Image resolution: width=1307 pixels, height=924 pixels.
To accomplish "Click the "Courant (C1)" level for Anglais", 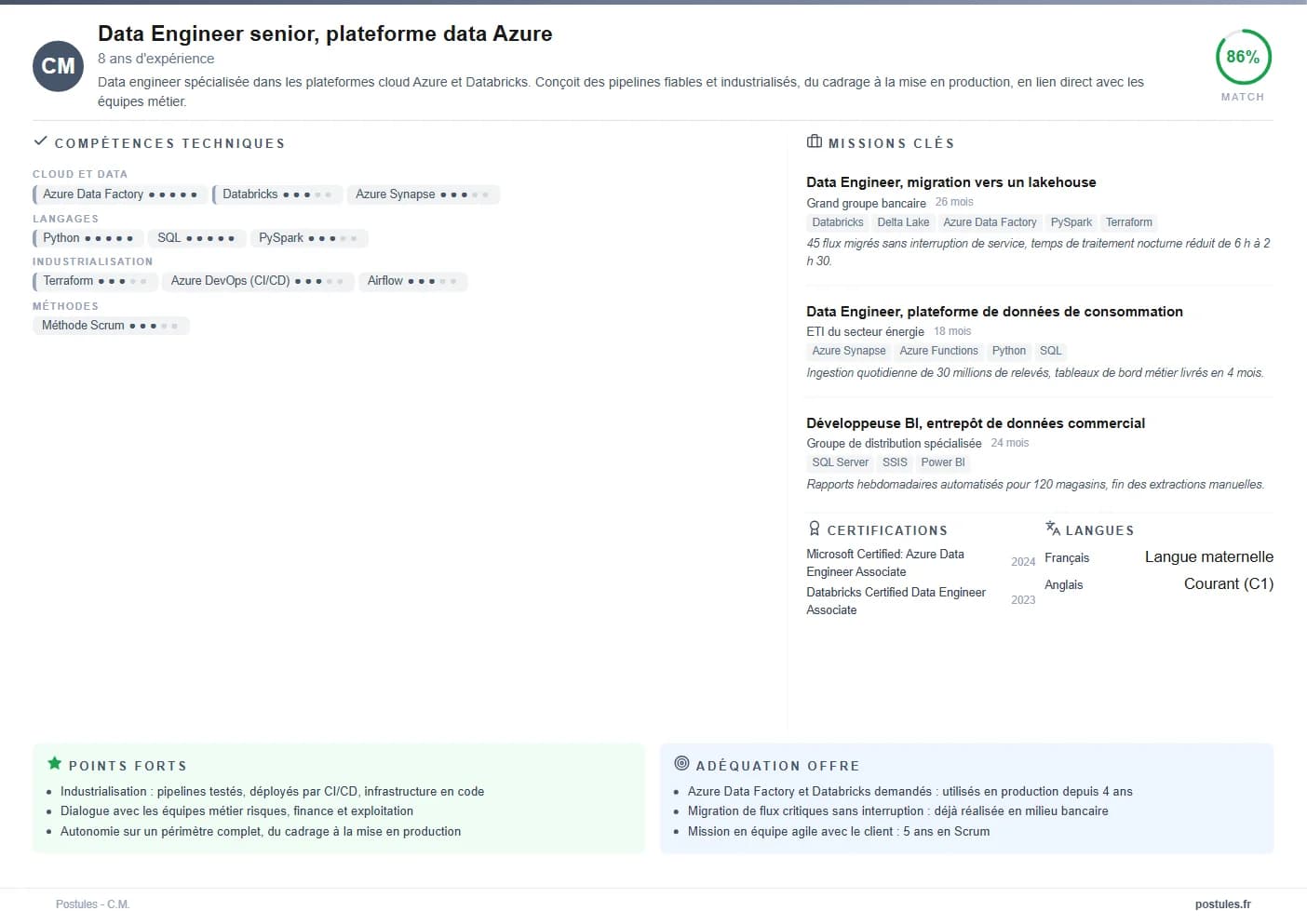I will 1229,583.
